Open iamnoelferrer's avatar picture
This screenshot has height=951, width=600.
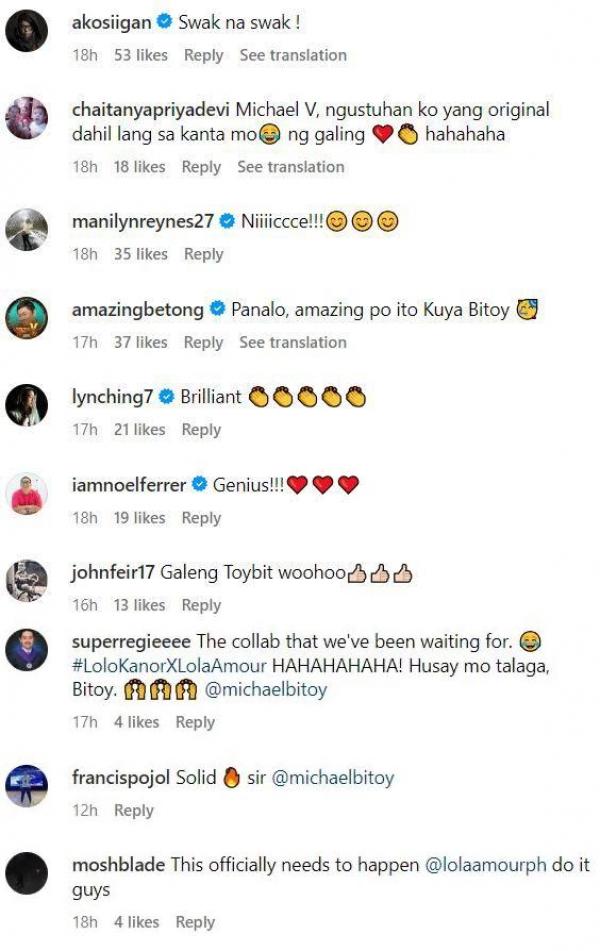tap(27, 494)
